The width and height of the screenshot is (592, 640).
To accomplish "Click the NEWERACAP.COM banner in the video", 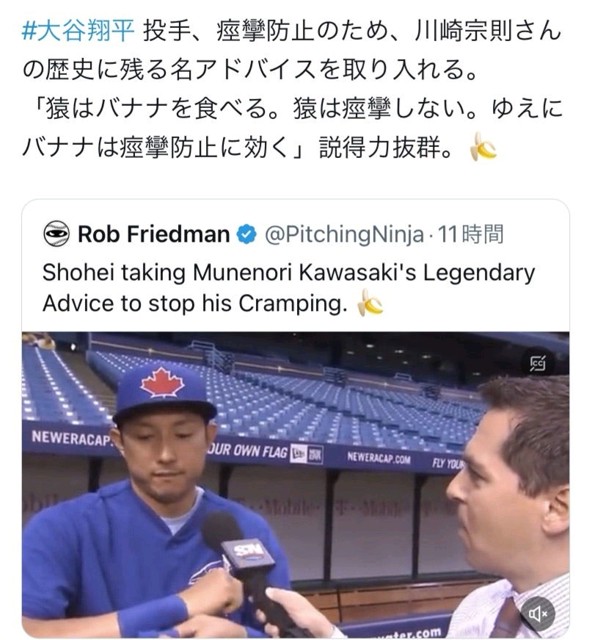I will pyautogui.click(x=378, y=458).
